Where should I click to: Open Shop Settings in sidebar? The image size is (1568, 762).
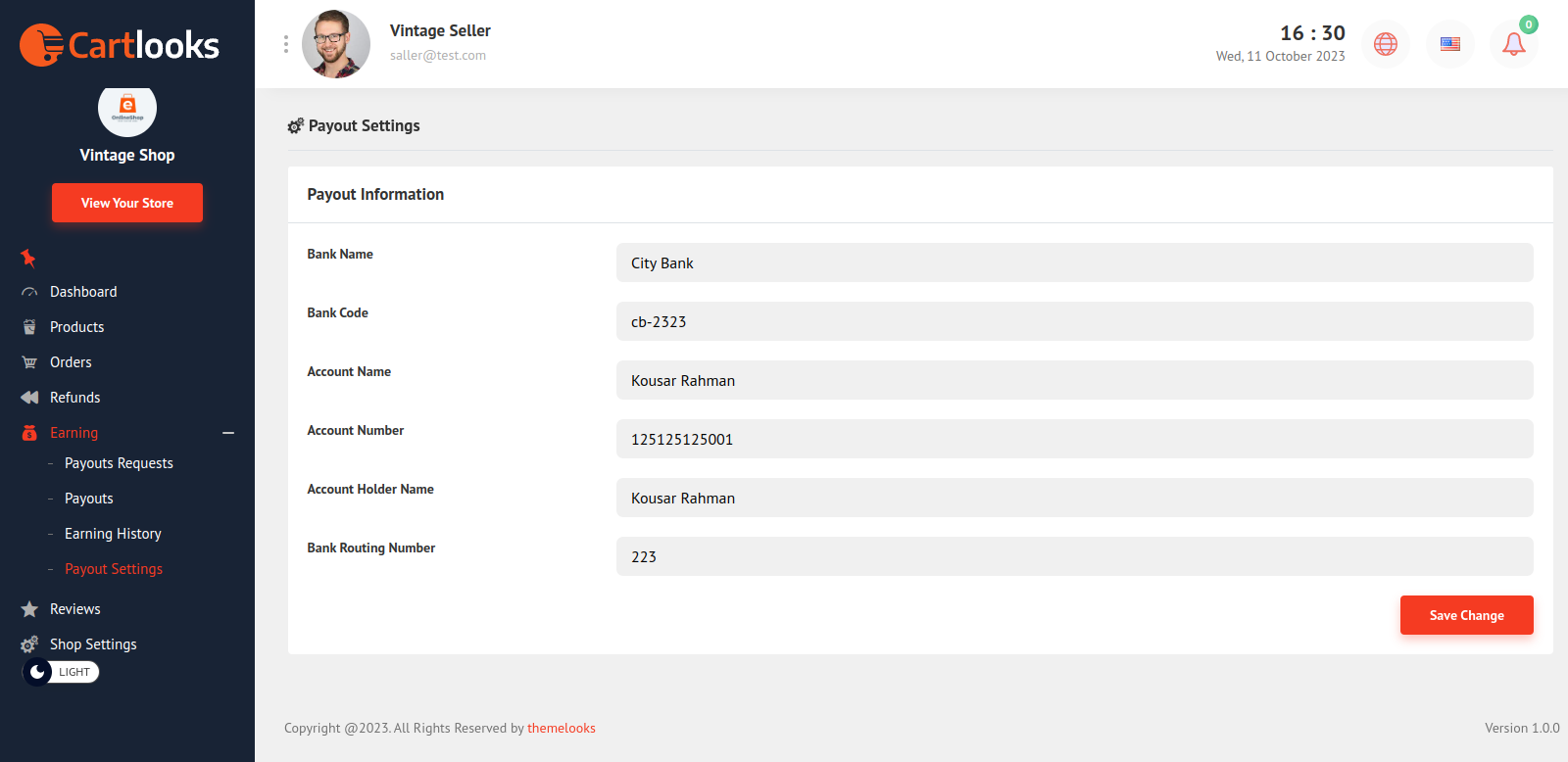coord(93,644)
